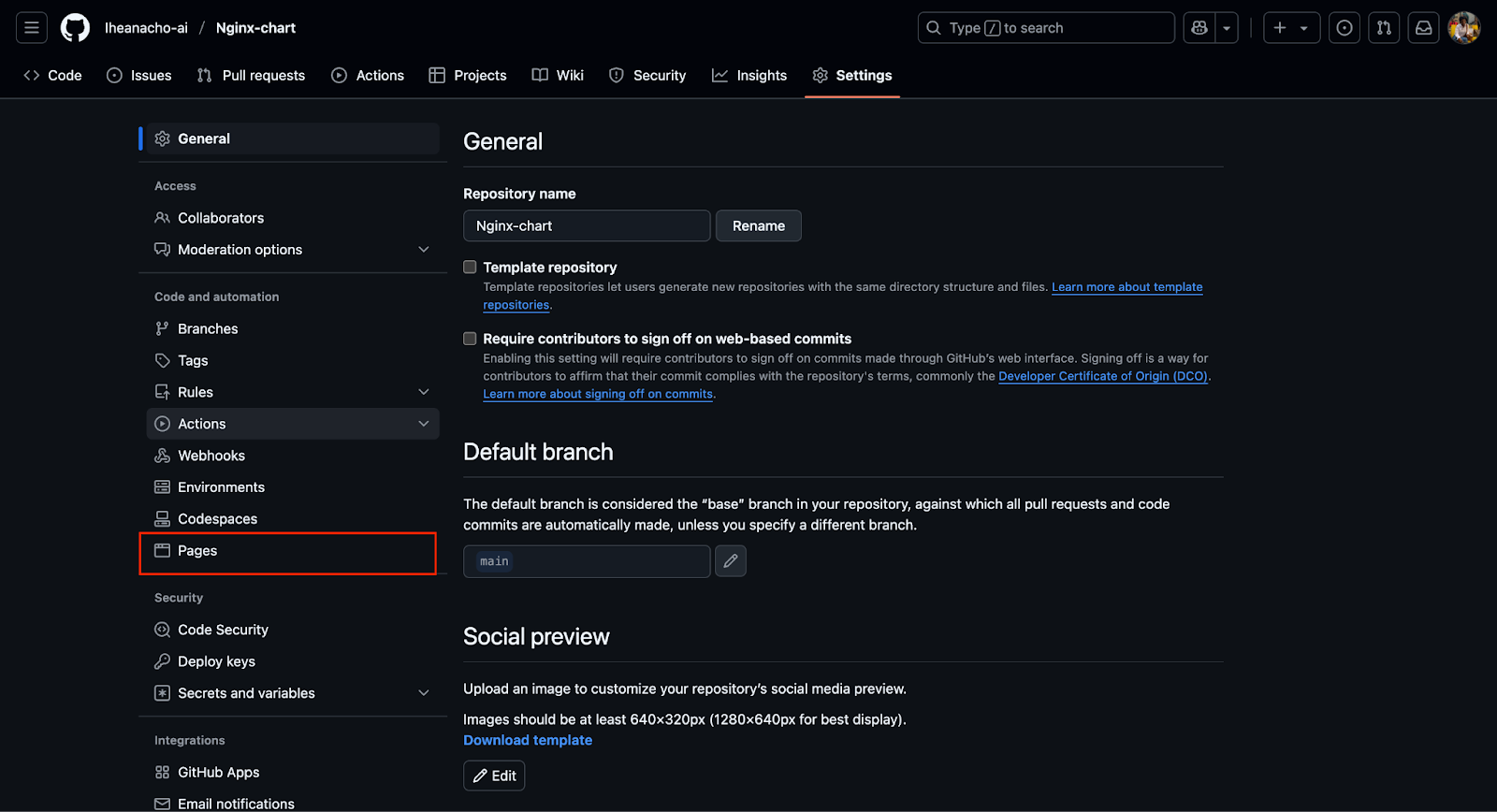Click the social preview Edit button
This screenshot has width=1497, height=812.
coord(494,776)
